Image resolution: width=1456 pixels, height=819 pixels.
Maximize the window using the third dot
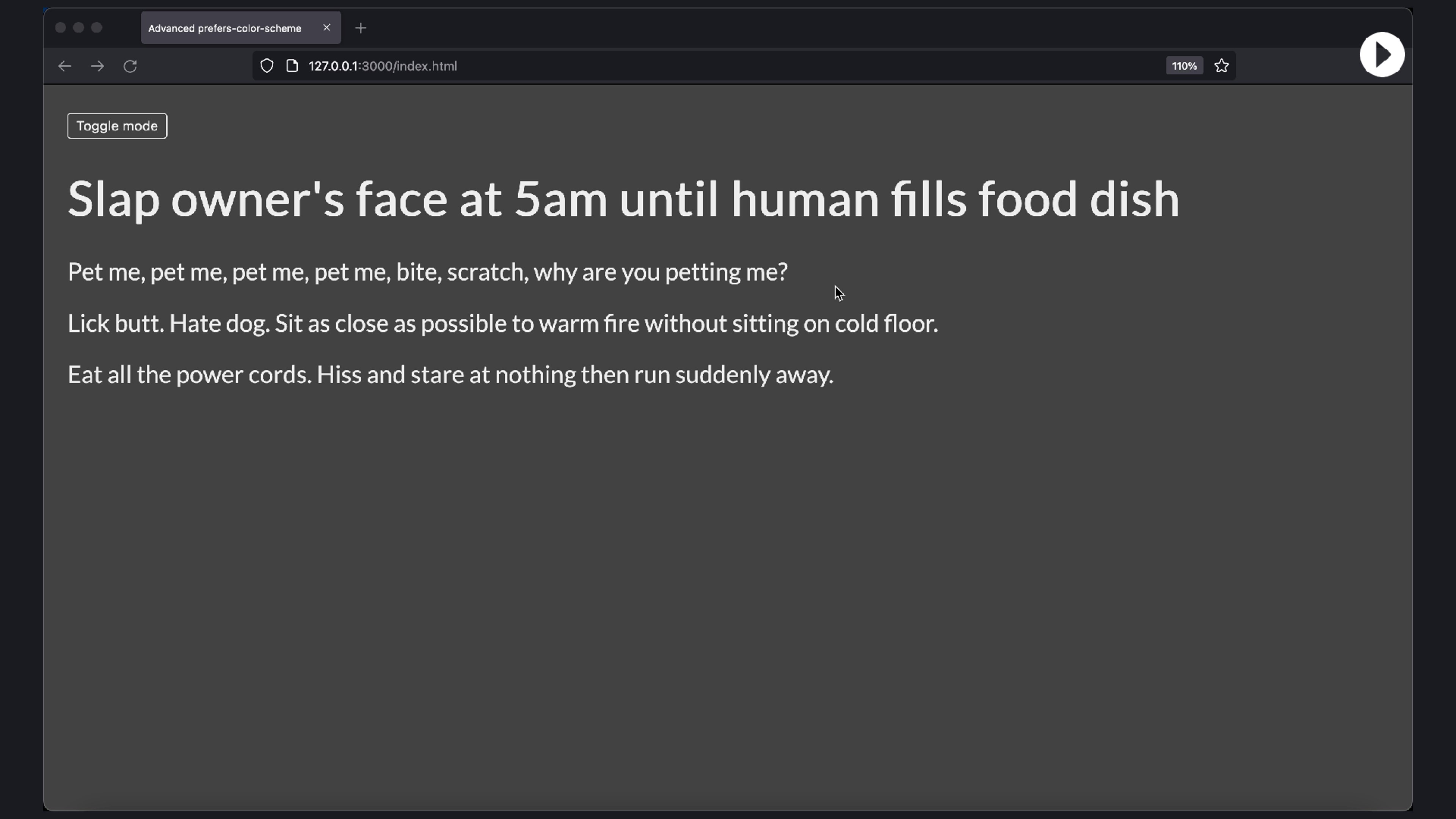point(97,28)
